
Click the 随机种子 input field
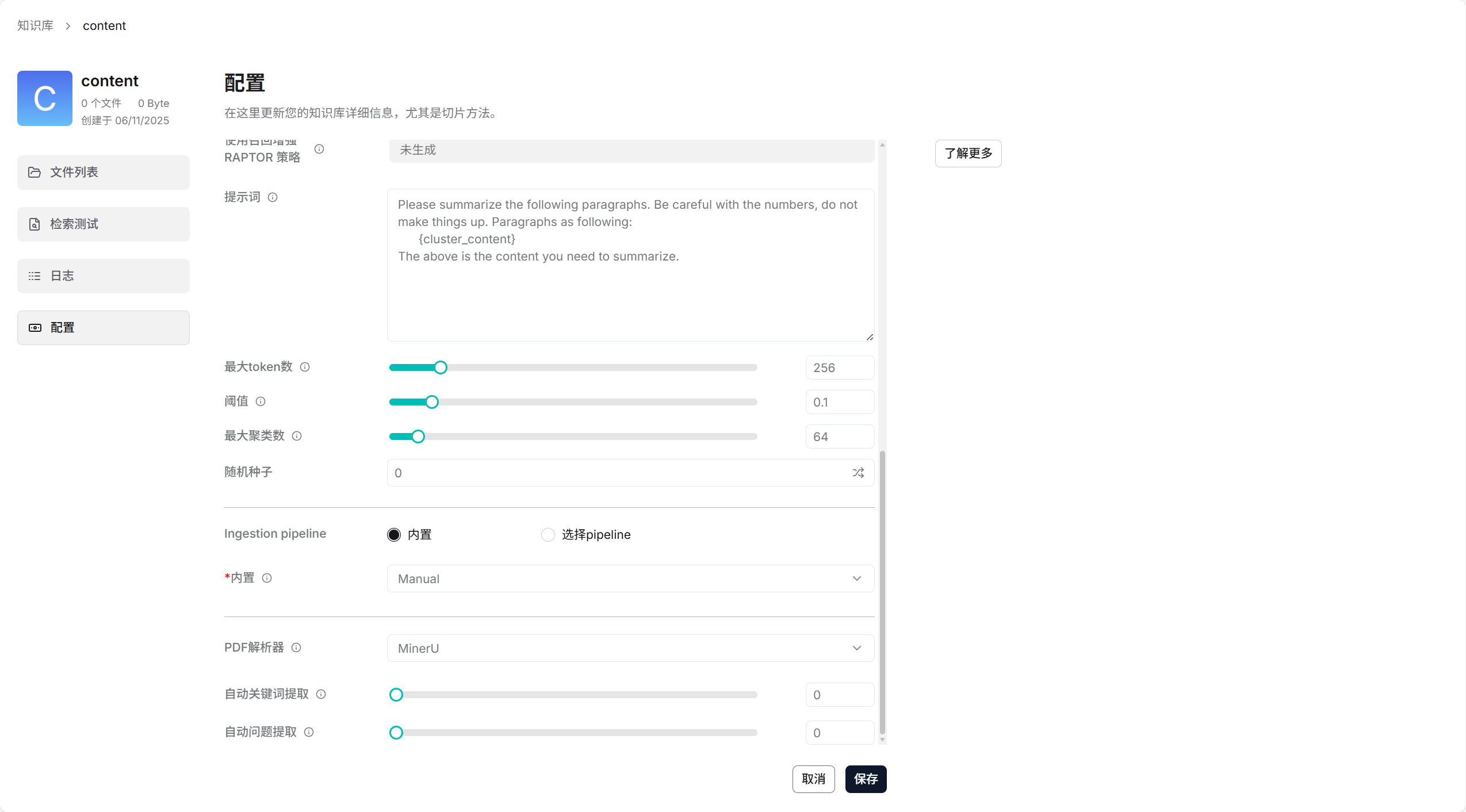pos(618,473)
